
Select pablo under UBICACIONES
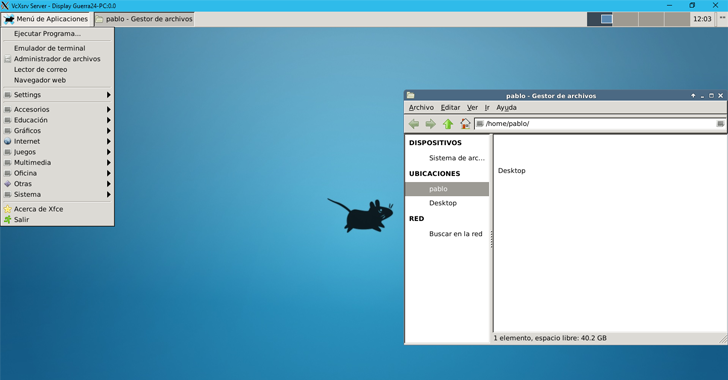pyautogui.click(x=447, y=189)
